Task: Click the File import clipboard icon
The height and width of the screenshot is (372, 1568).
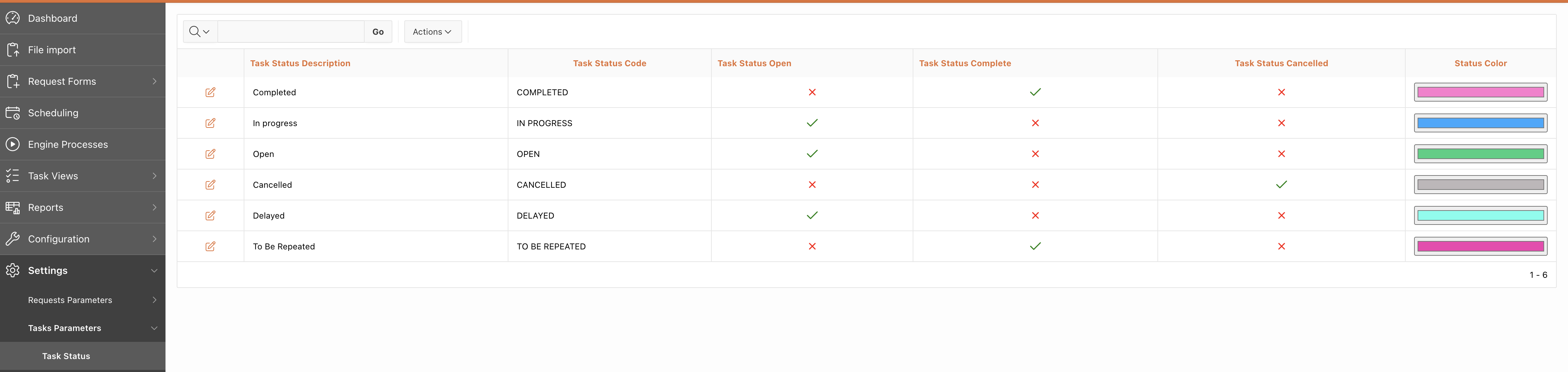Action: coord(13,50)
